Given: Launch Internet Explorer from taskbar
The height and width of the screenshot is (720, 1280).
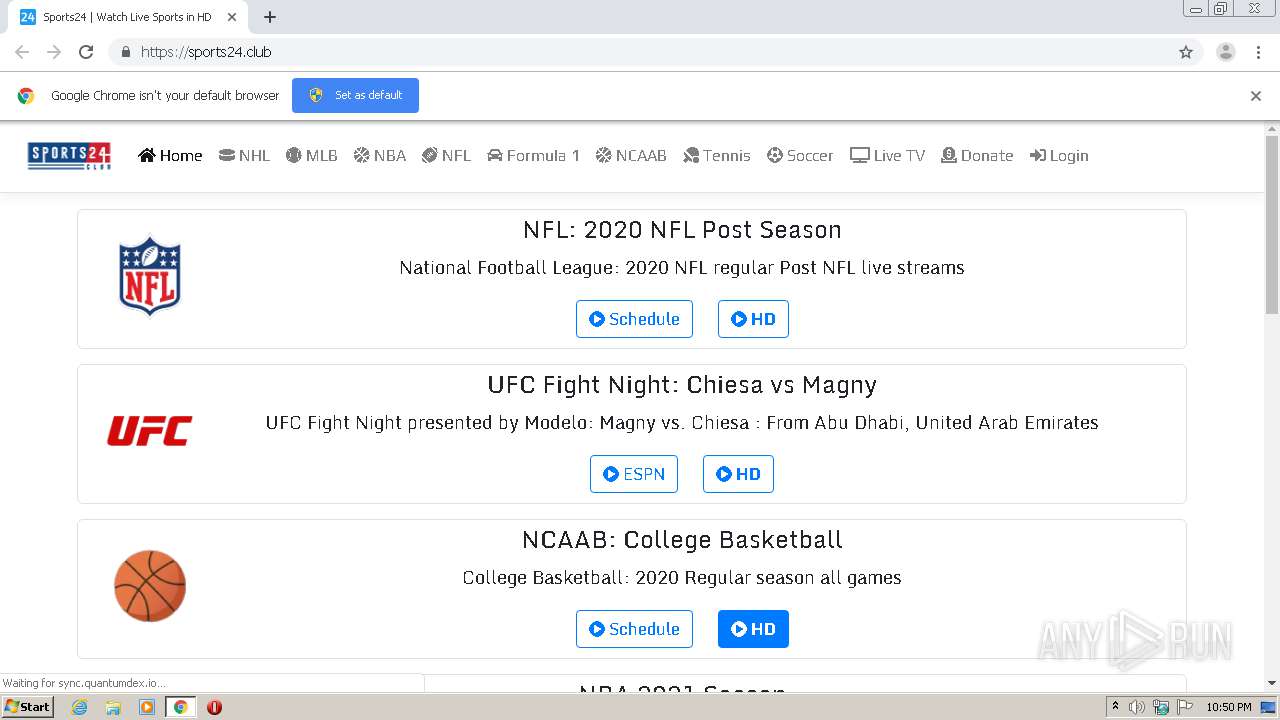Looking at the screenshot, I should [x=79, y=707].
